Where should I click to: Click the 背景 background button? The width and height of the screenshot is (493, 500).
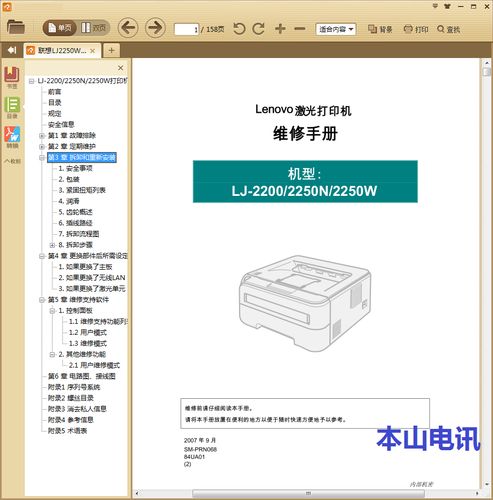coord(380,29)
